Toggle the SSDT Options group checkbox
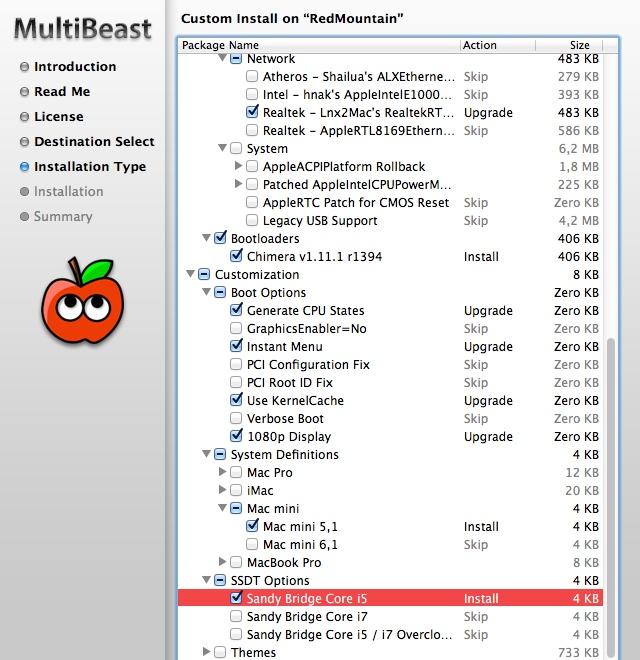The width and height of the screenshot is (640, 660). pyautogui.click(x=220, y=580)
